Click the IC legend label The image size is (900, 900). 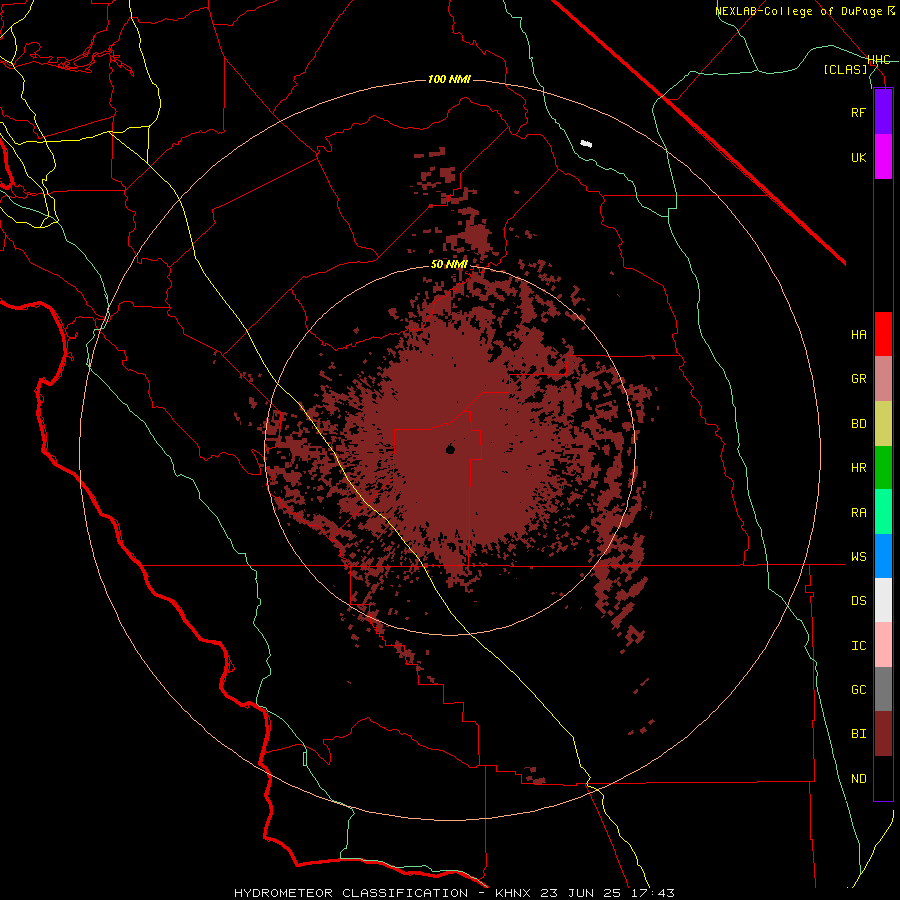858,646
